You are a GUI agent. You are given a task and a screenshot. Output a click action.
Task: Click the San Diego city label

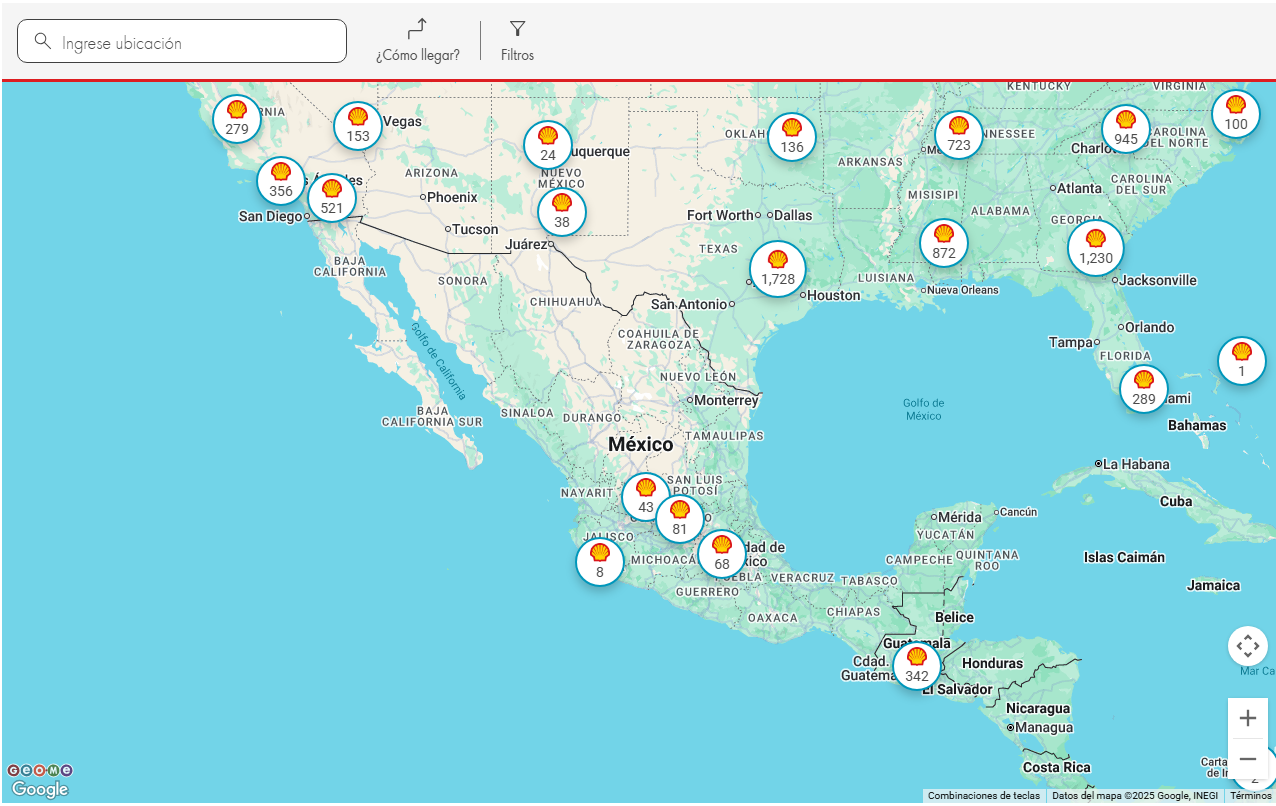coord(270,216)
